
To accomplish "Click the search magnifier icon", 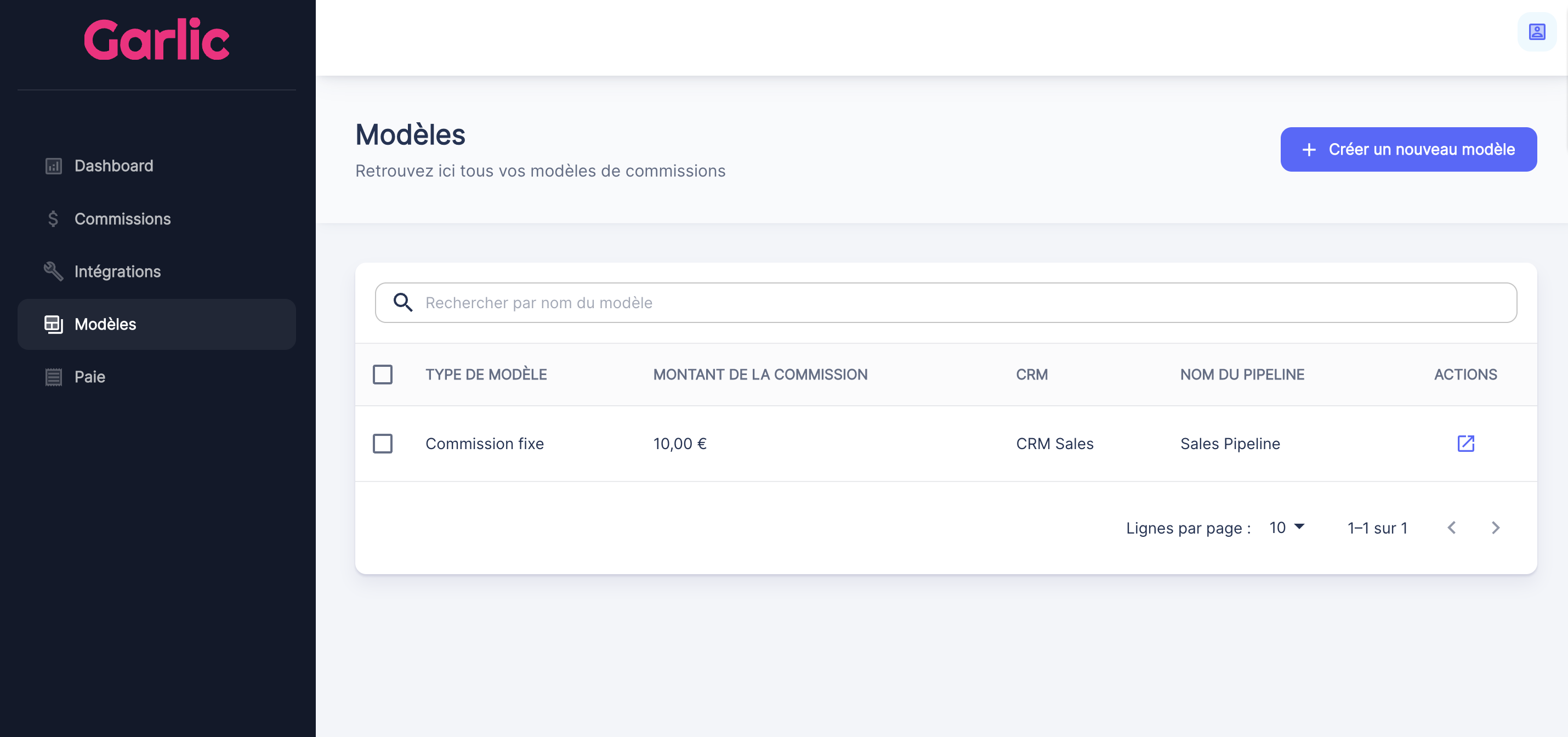I will [x=402, y=303].
